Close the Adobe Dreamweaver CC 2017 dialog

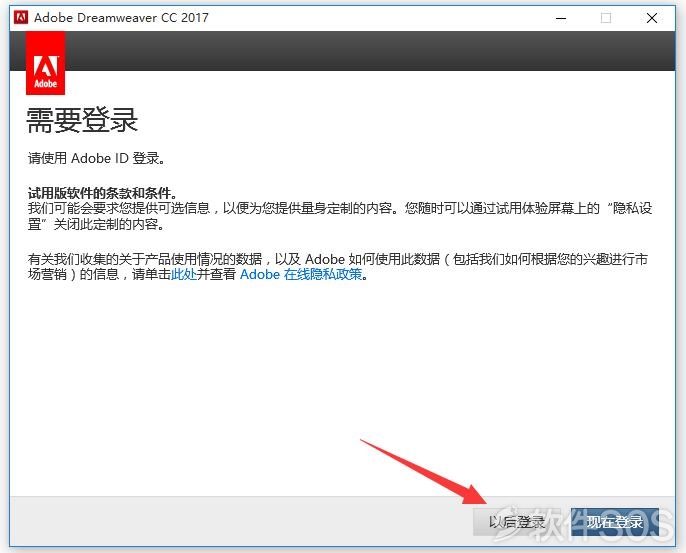(652, 18)
